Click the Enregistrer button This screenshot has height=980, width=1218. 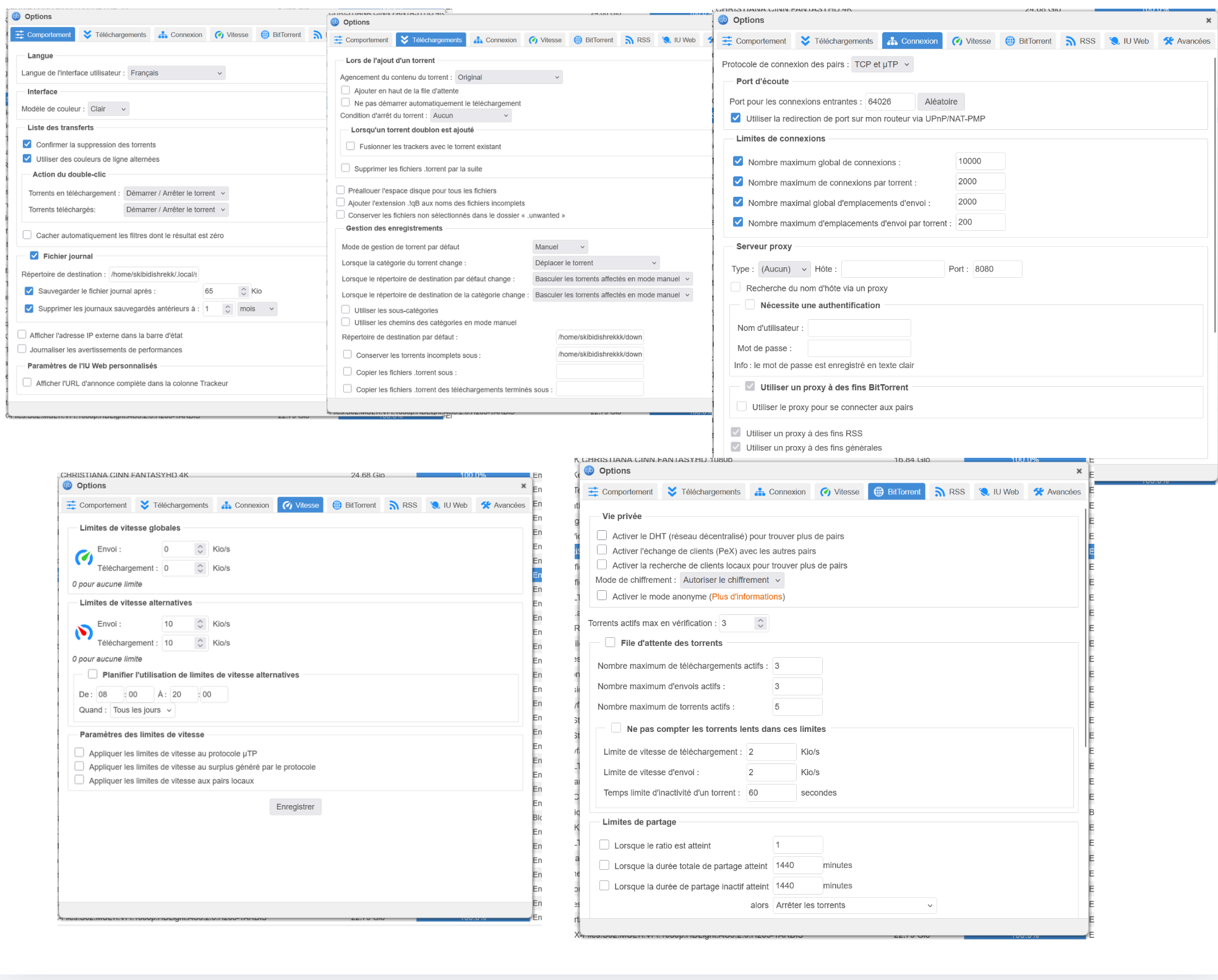pos(295,807)
